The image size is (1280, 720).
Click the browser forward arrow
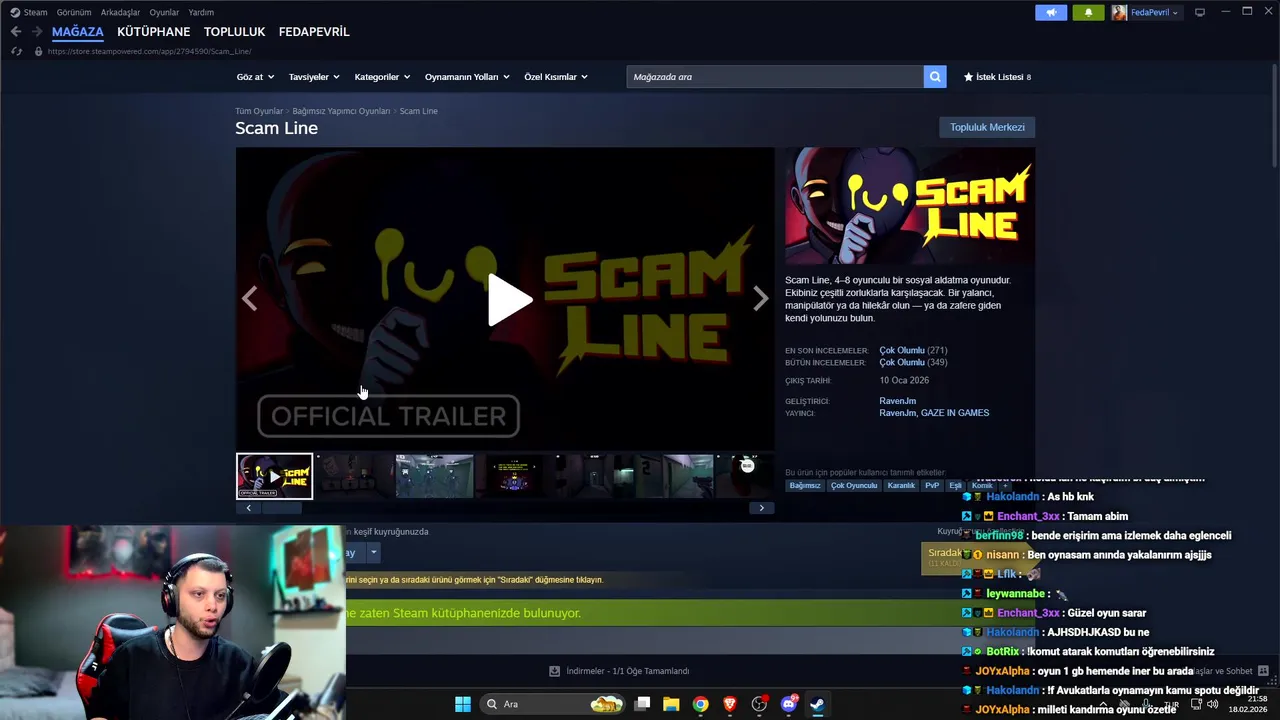click(x=37, y=32)
